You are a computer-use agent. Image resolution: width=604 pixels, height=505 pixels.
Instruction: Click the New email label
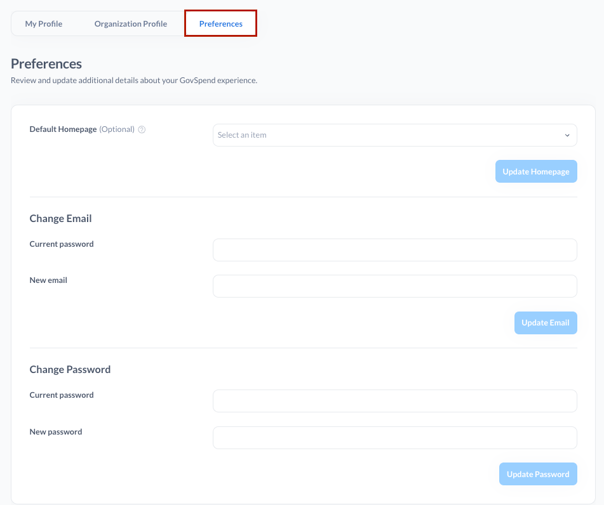point(48,281)
